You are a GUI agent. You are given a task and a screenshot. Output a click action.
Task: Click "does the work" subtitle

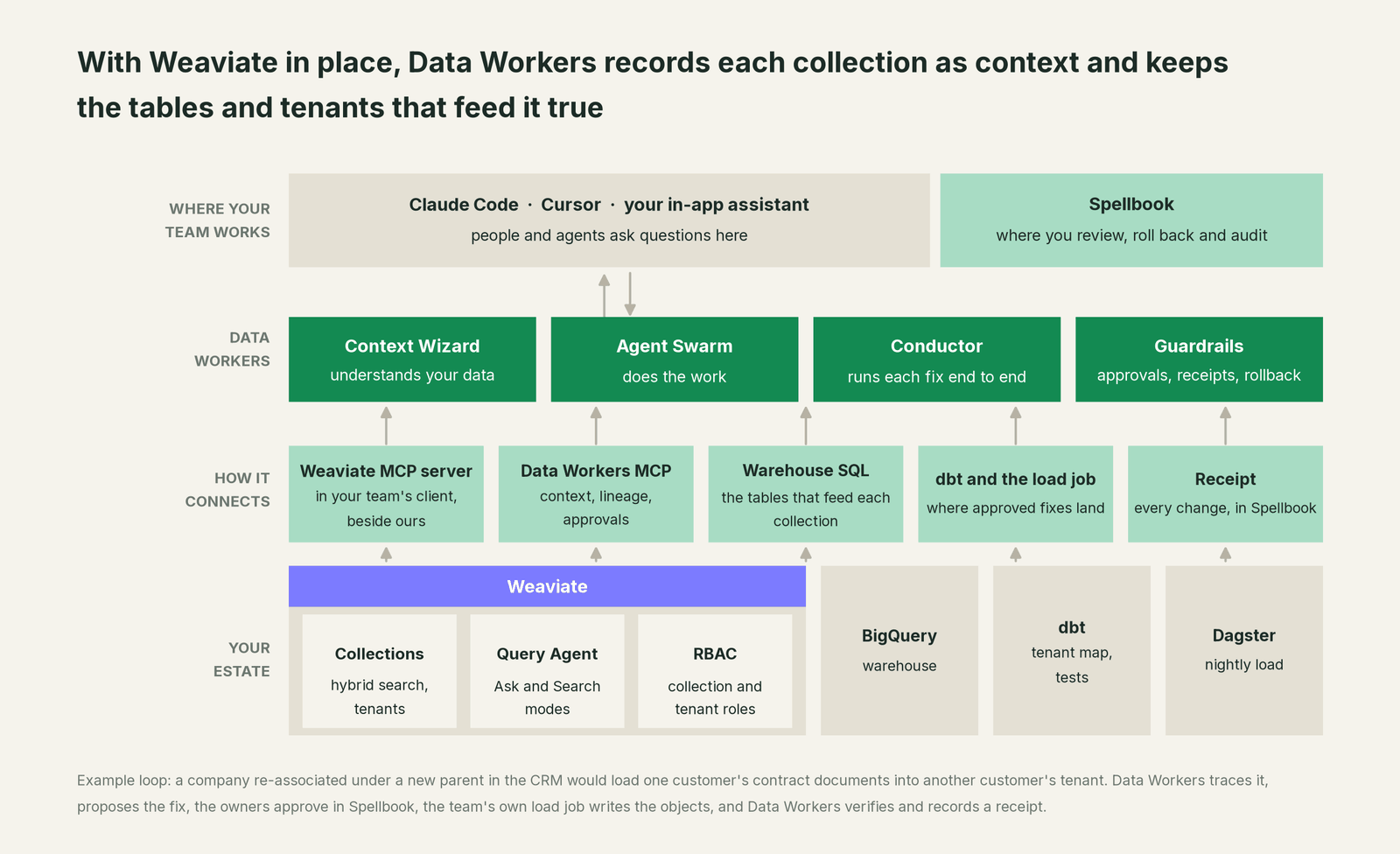pos(675,377)
